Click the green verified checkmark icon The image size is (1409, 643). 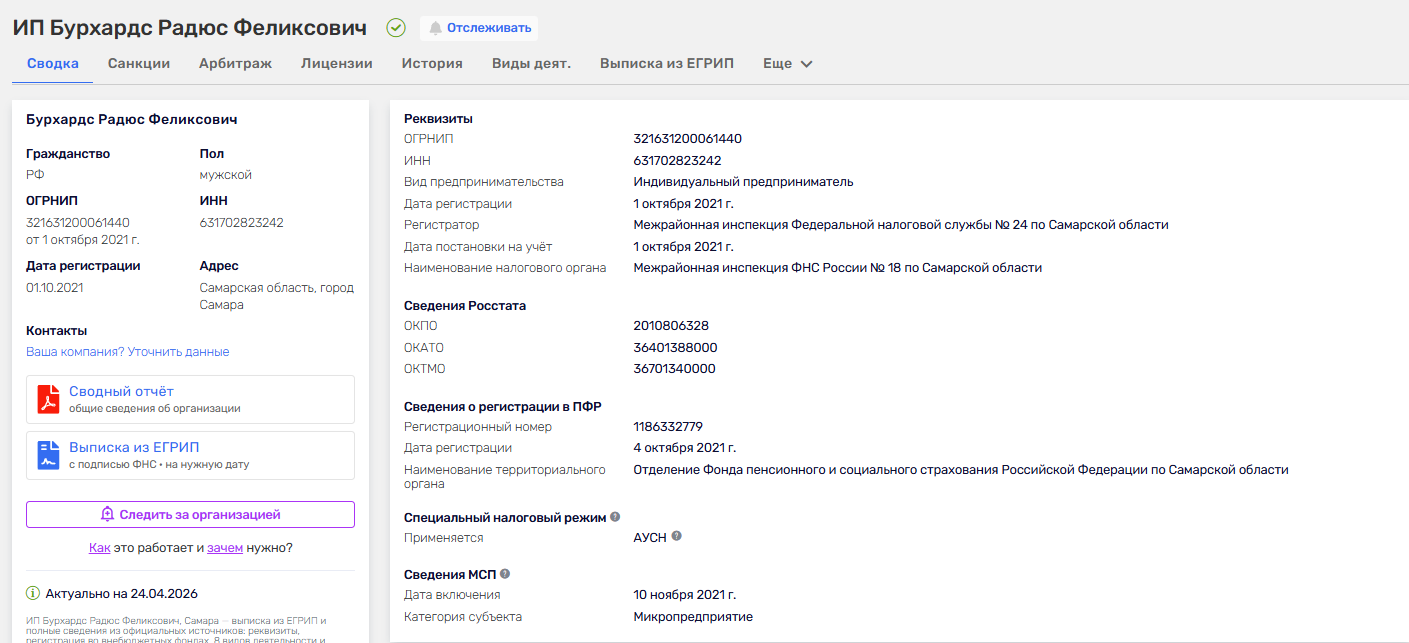(x=396, y=28)
